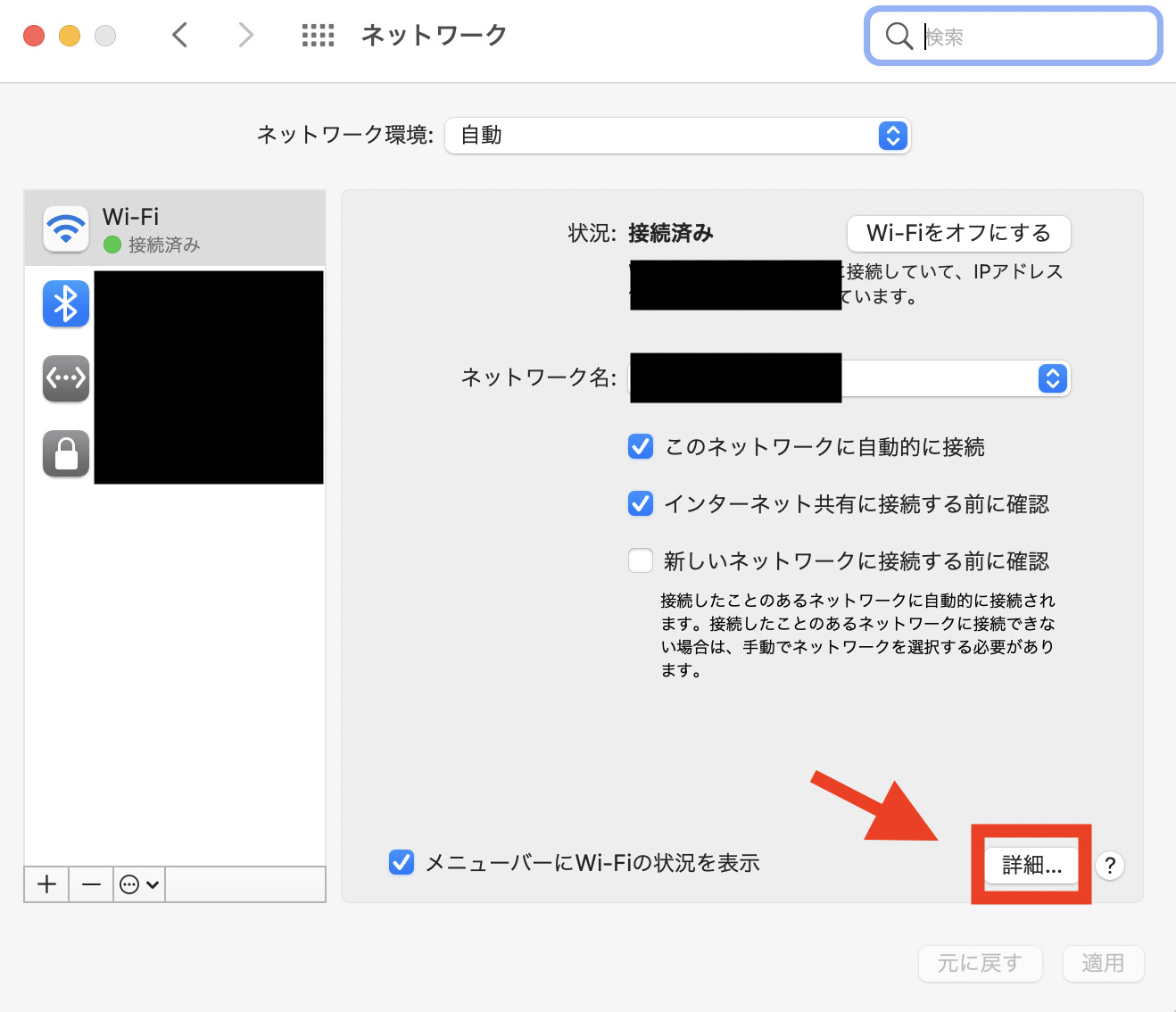Add a new network service
Image resolution: width=1176 pixels, height=1012 pixels.
pyautogui.click(x=47, y=884)
